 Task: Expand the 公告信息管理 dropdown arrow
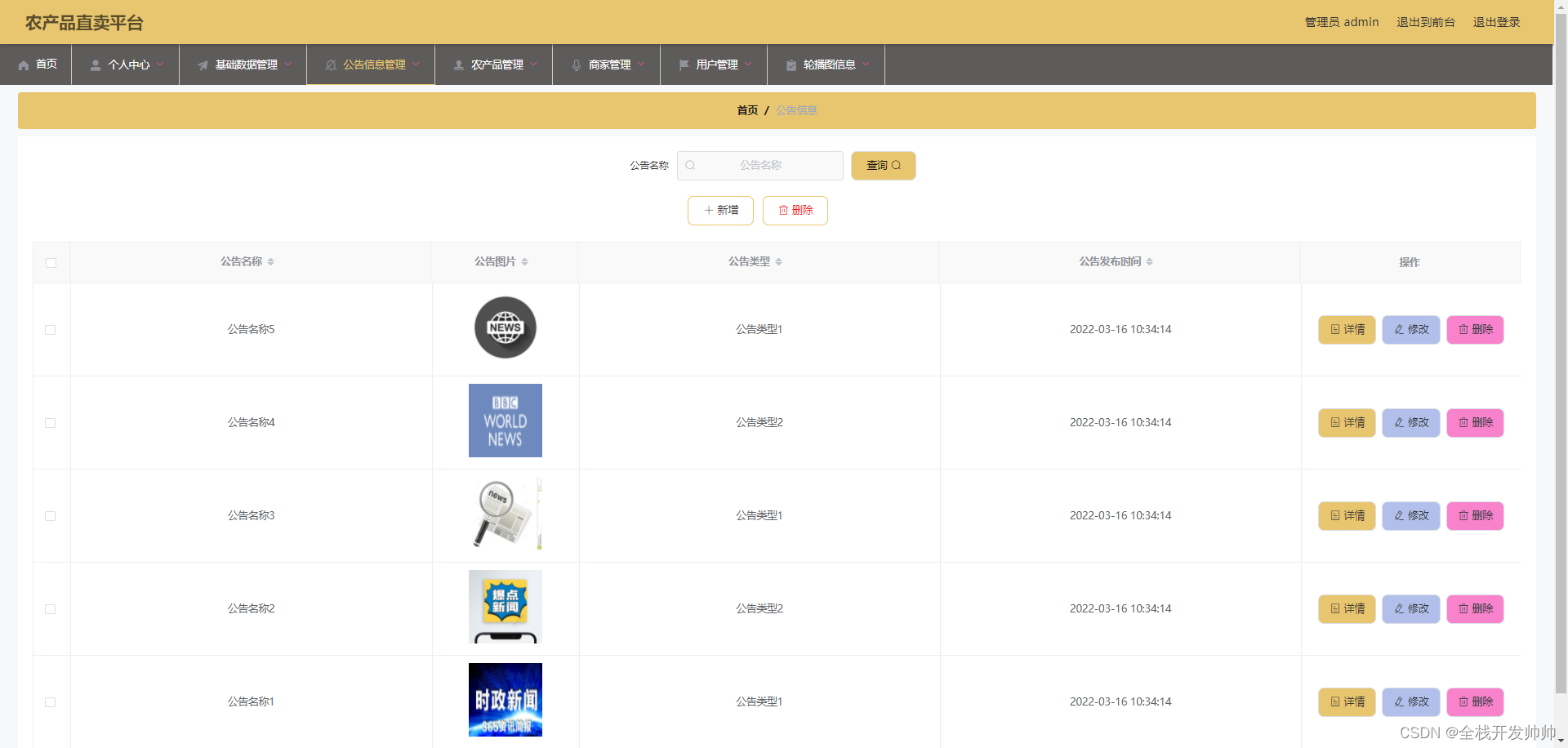(x=416, y=64)
